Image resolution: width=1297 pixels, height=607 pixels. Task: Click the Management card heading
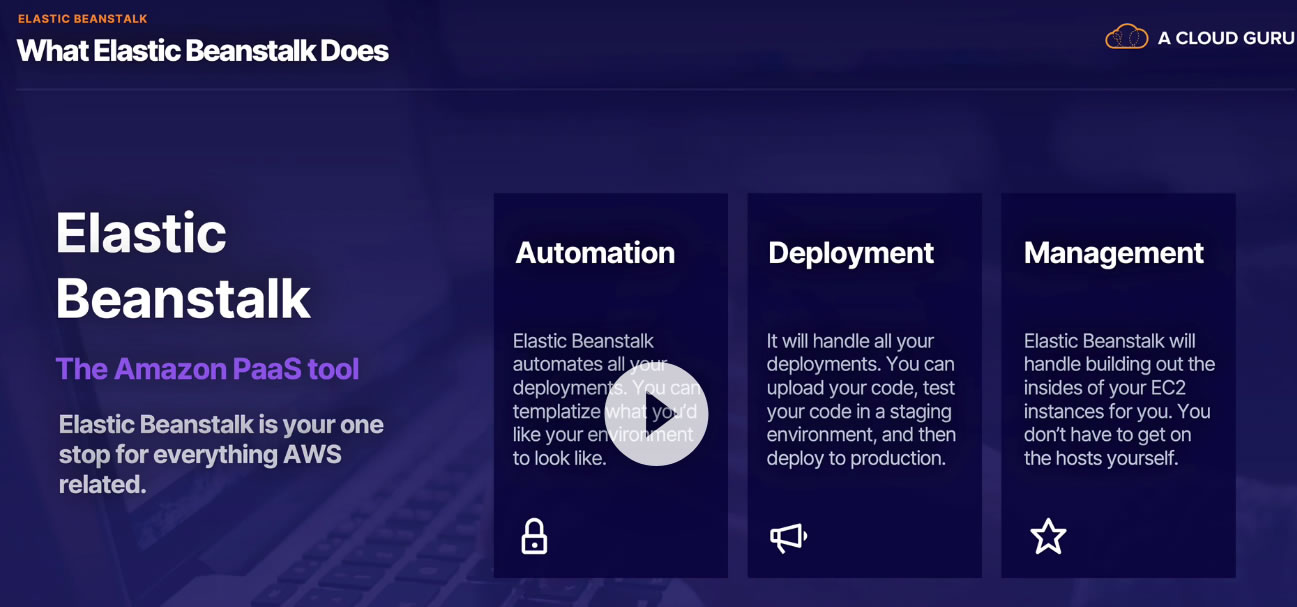[x=1114, y=253]
